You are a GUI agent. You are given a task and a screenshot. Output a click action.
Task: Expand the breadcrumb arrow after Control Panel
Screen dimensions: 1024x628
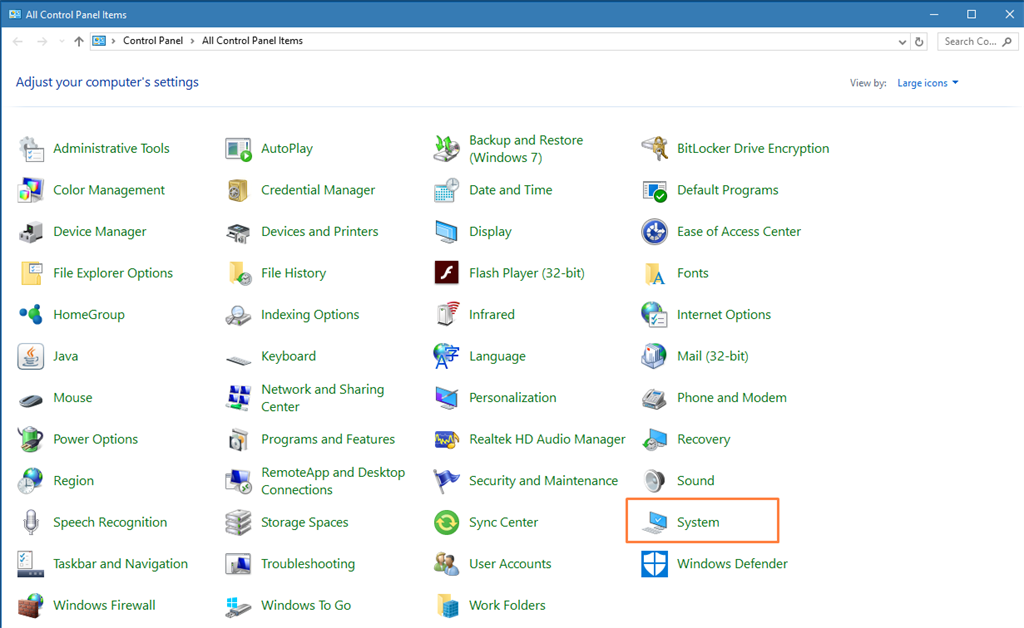tap(193, 40)
